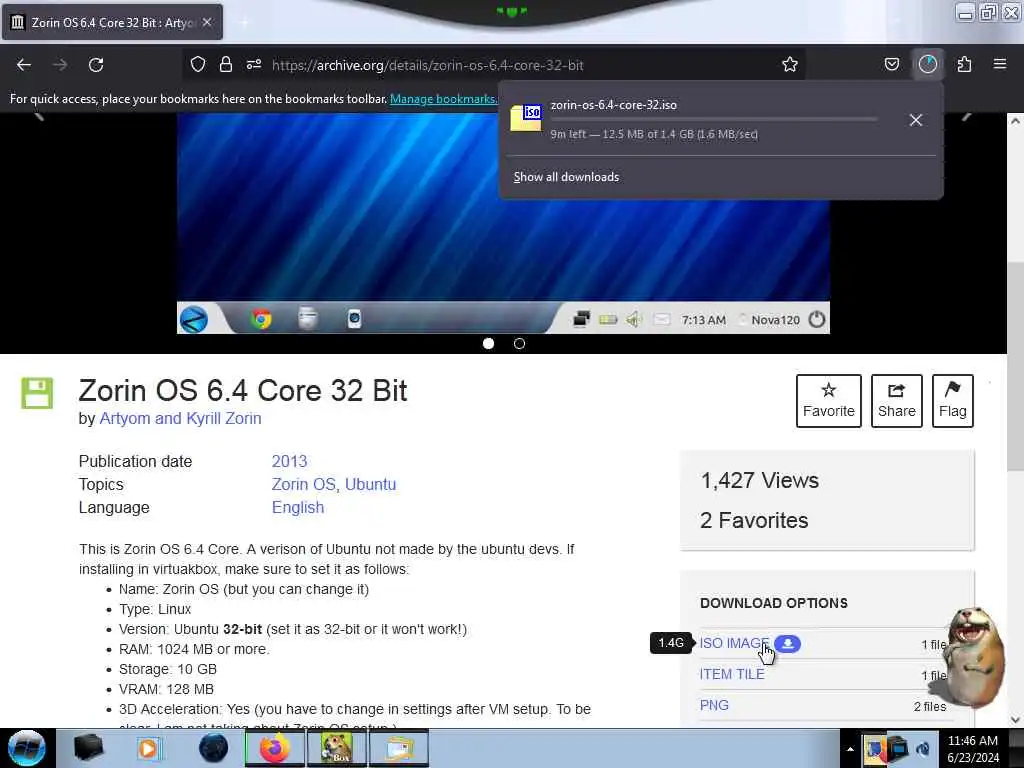Click the Zorin OS screenshot preview image
This screenshot has height=768, width=1024.
point(503,223)
